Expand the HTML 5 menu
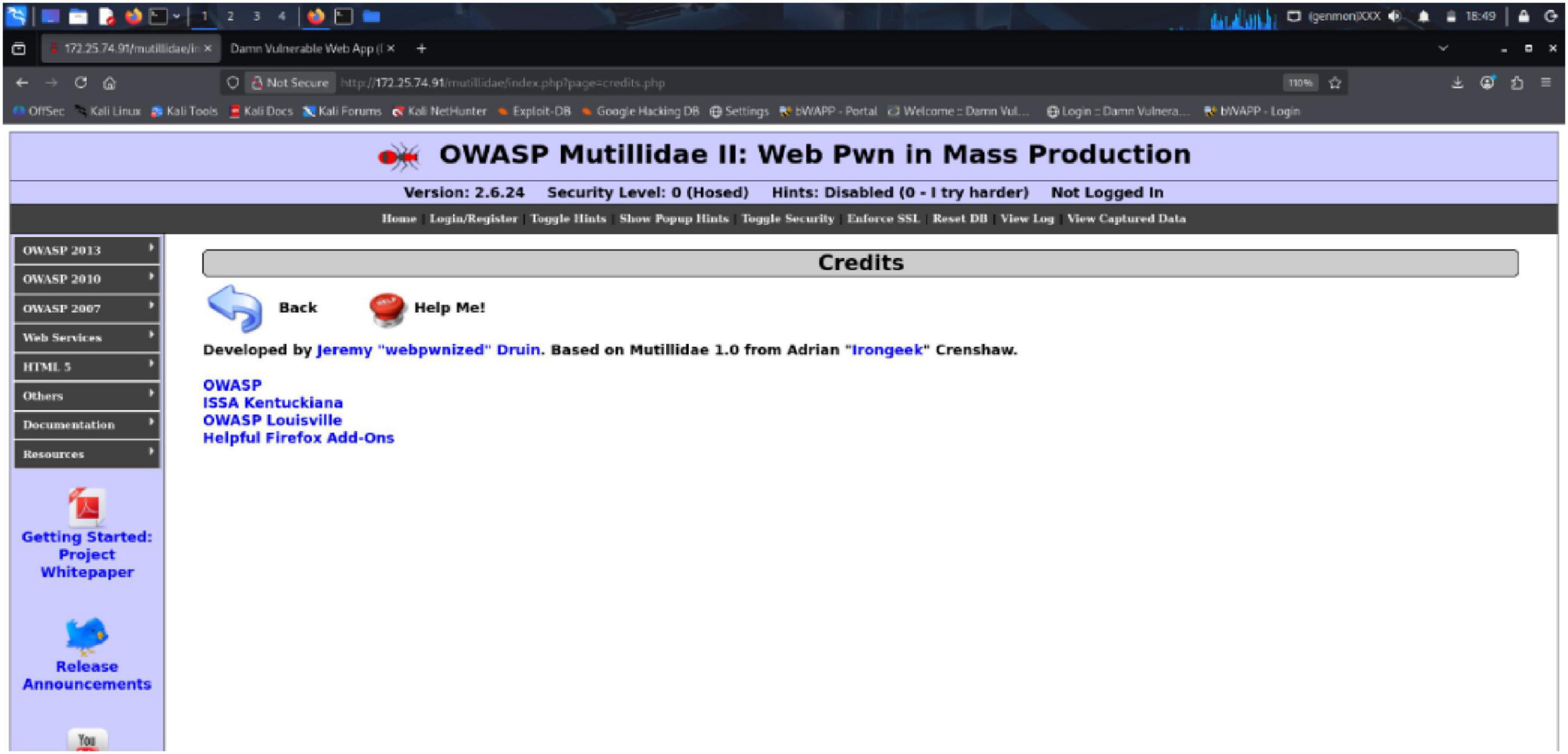 coord(87,367)
